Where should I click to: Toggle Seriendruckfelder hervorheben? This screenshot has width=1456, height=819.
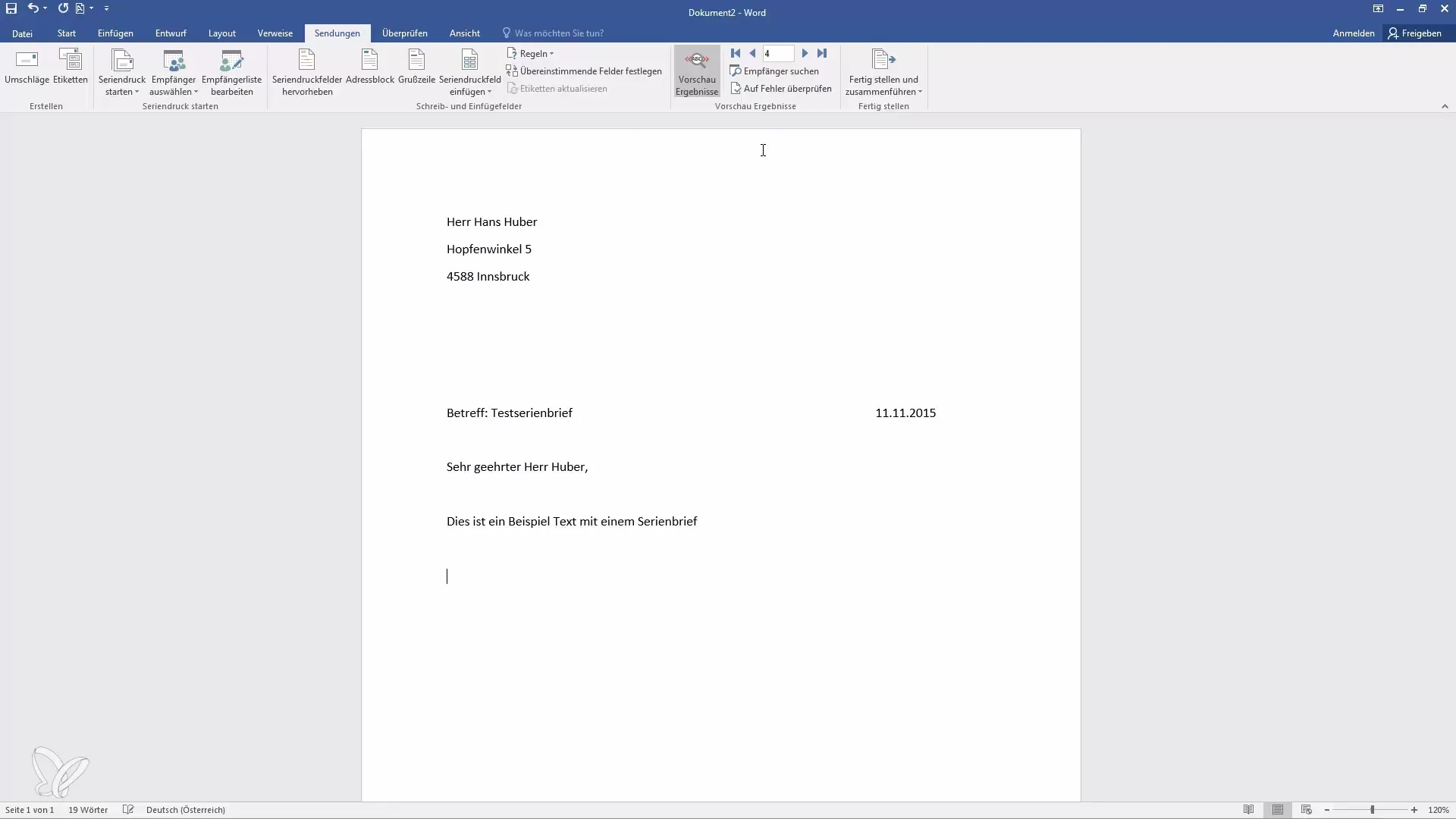(x=307, y=73)
